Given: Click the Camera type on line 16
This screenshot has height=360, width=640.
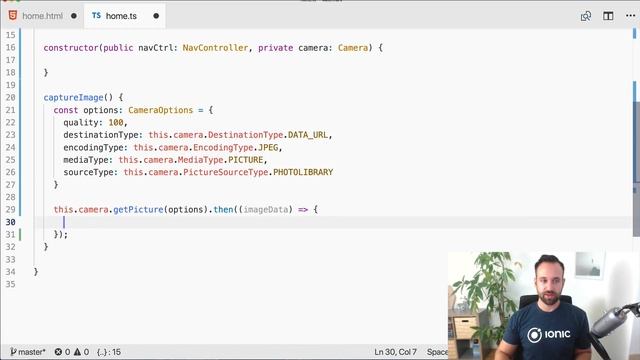Looking at the screenshot, I should 353,48.
